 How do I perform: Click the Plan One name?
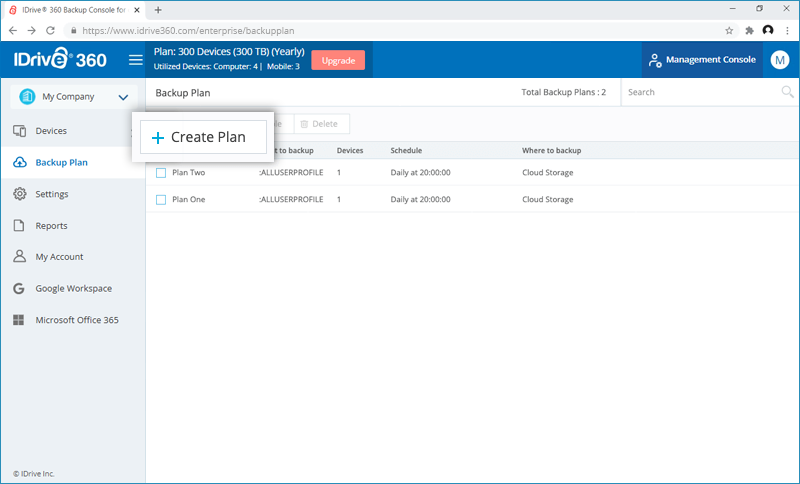point(188,199)
